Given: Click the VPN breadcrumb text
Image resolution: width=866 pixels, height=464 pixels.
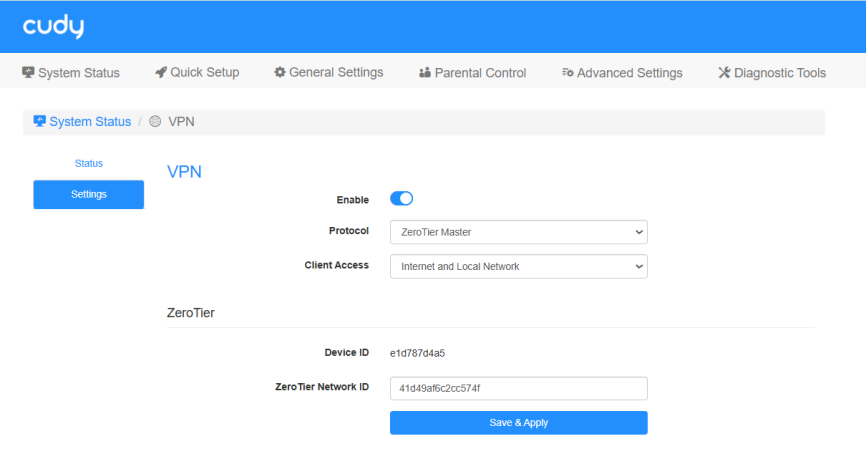Looking at the screenshot, I should tap(181, 121).
